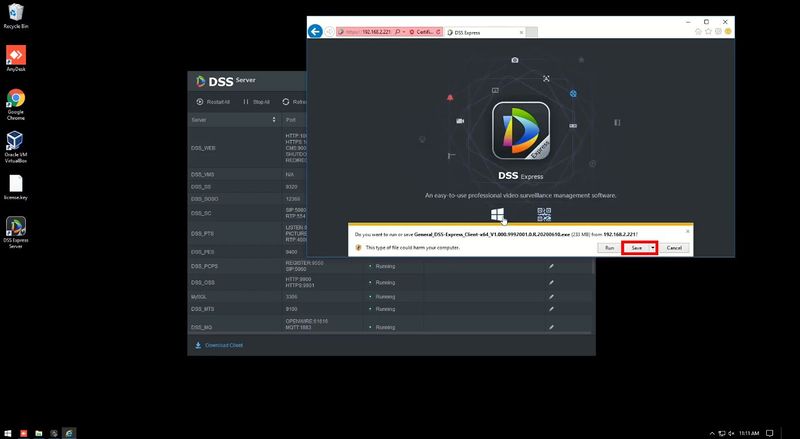Click the Download Client link
The width and height of the screenshot is (800, 439).
point(219,346)
